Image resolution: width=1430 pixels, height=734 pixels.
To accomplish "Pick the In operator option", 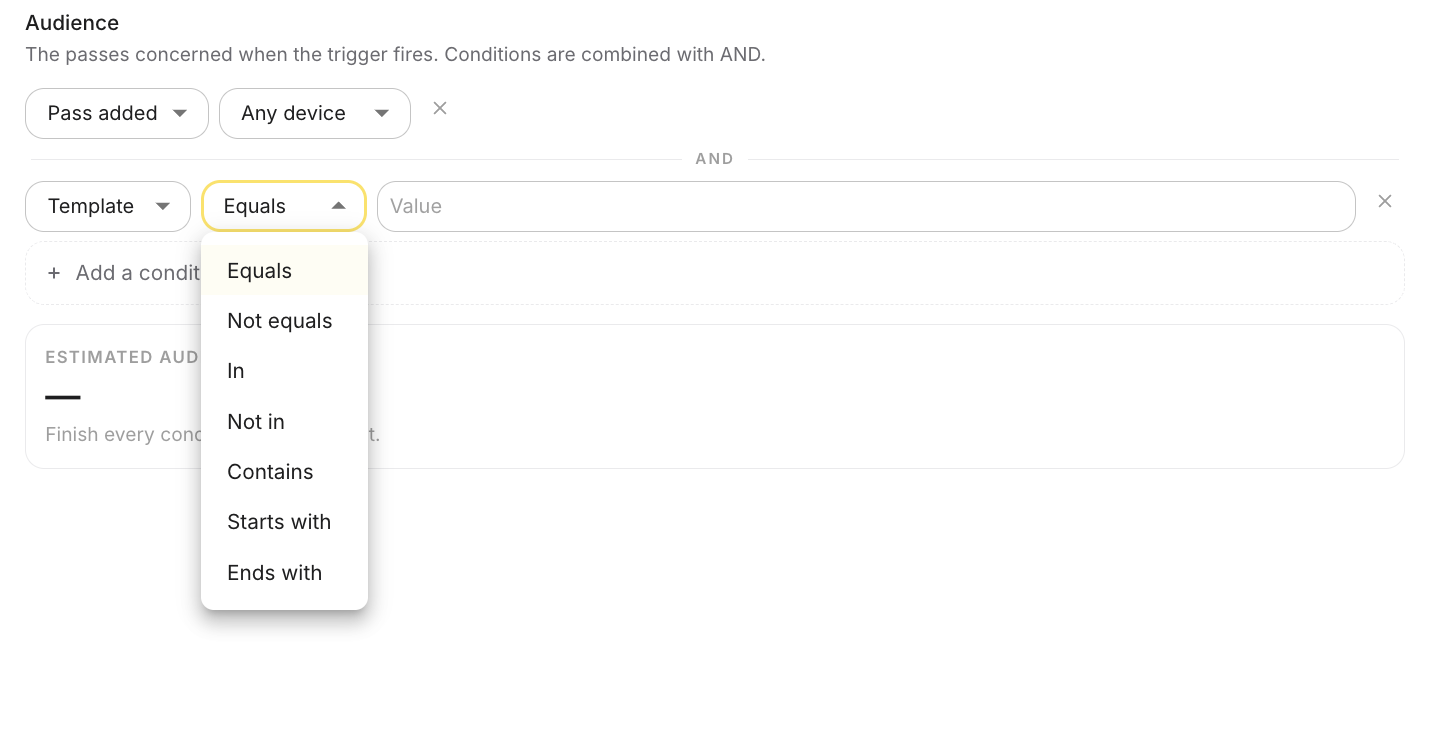I will pos(284,371).
